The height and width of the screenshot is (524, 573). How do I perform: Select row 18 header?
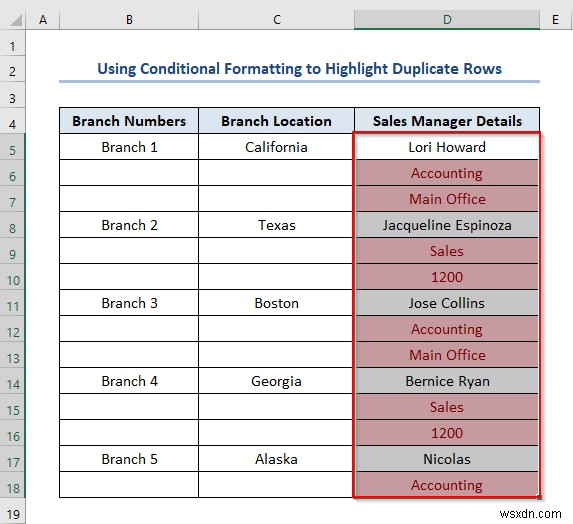click(12, 485)
